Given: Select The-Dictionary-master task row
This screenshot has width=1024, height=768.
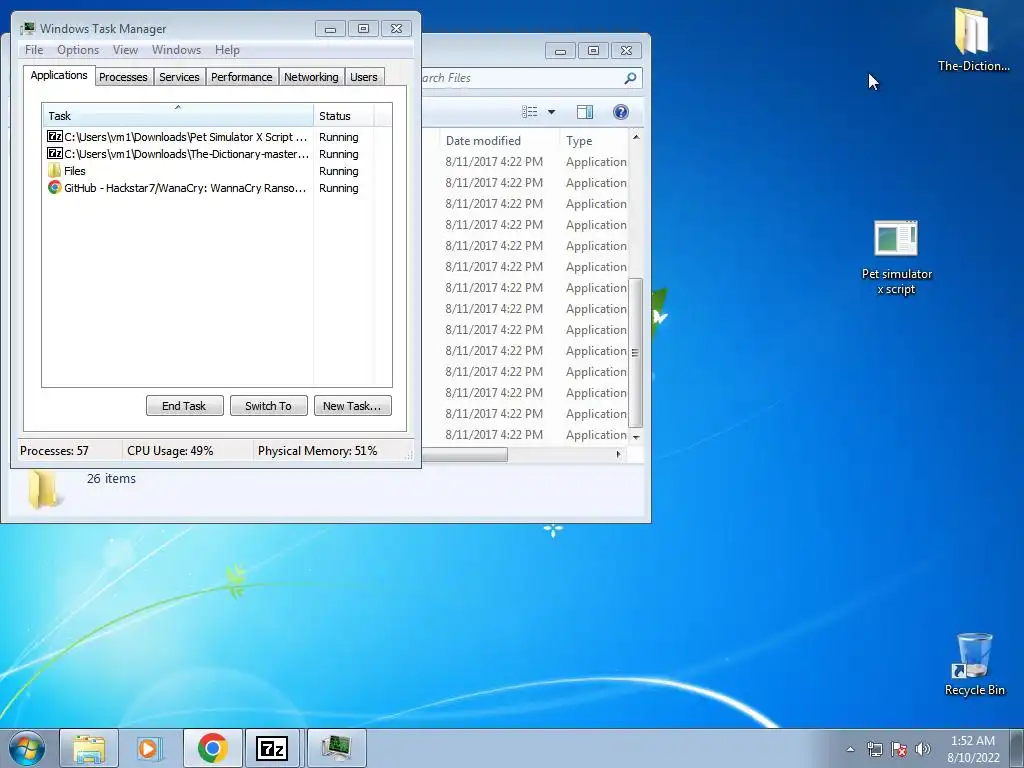Looking at the screenshot, I should pyautogui.click(x=217, y=154).
